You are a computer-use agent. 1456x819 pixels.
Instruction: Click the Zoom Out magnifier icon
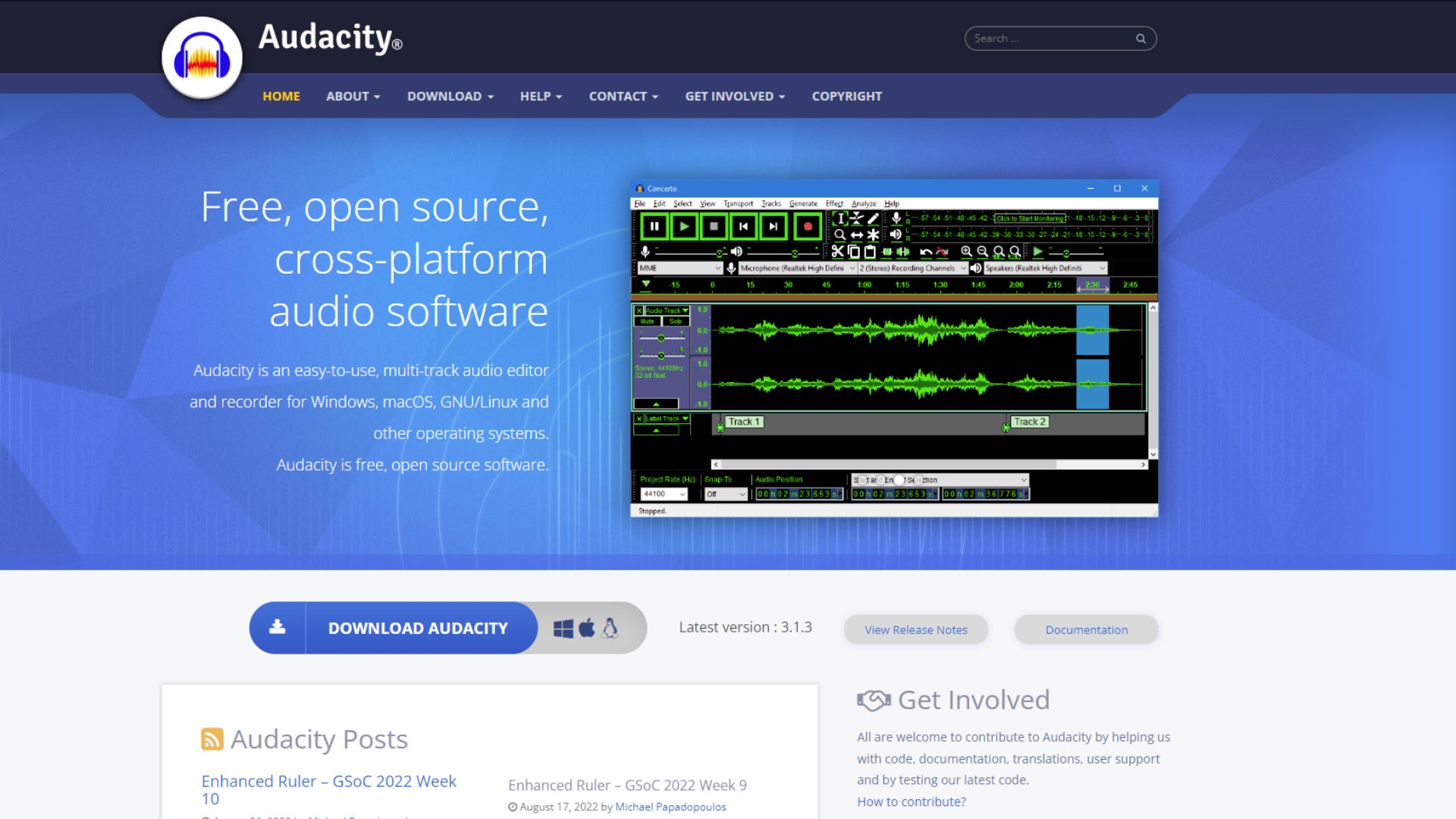(x=983, y=252)
